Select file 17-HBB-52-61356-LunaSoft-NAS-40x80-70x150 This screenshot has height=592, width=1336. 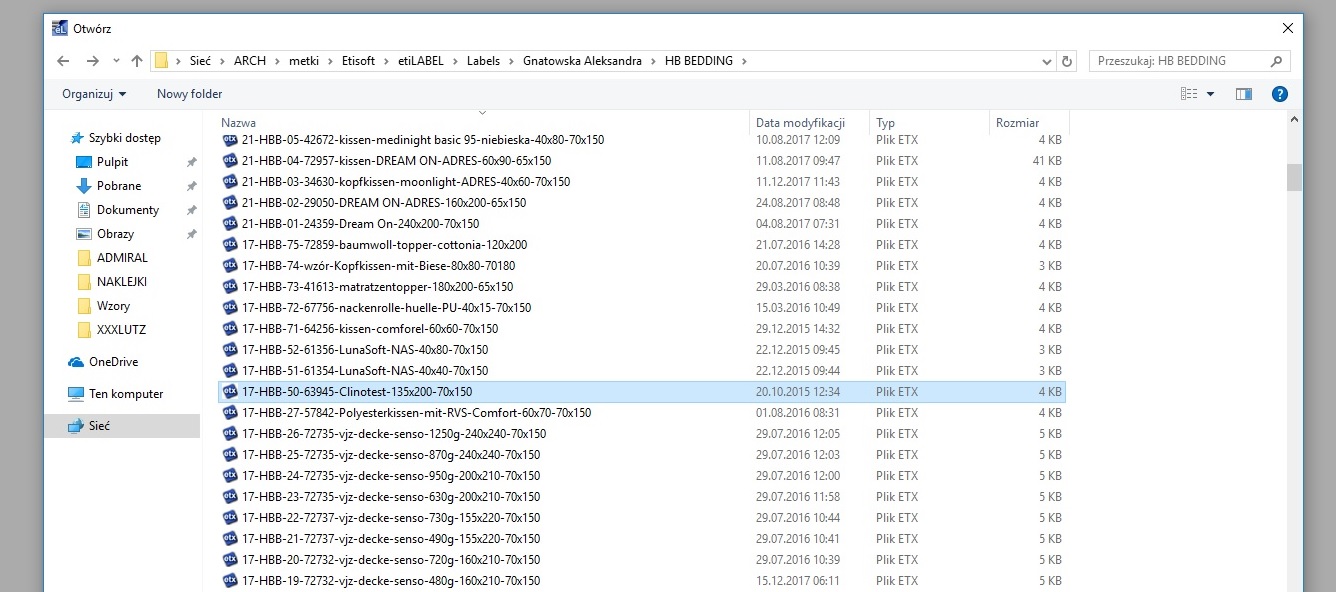pyautogui.click(x=642, y=350)
